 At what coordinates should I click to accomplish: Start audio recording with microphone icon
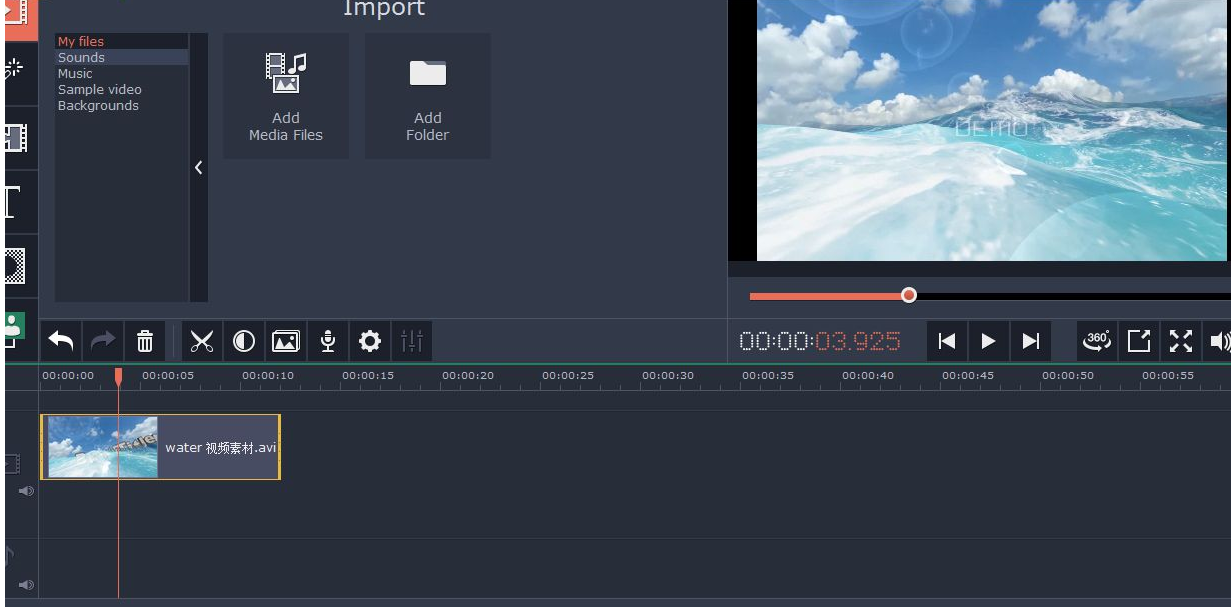click(x=328, y=342)
